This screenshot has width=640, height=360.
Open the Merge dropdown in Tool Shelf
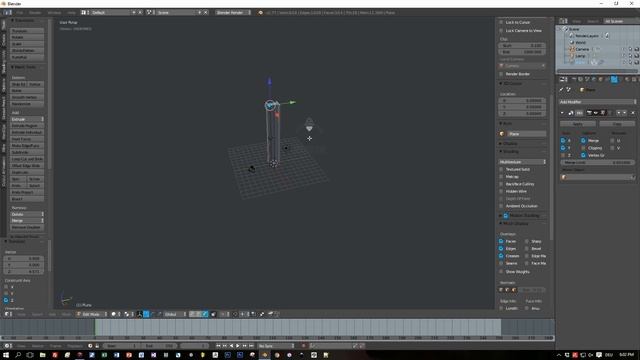tap(27, 220)
